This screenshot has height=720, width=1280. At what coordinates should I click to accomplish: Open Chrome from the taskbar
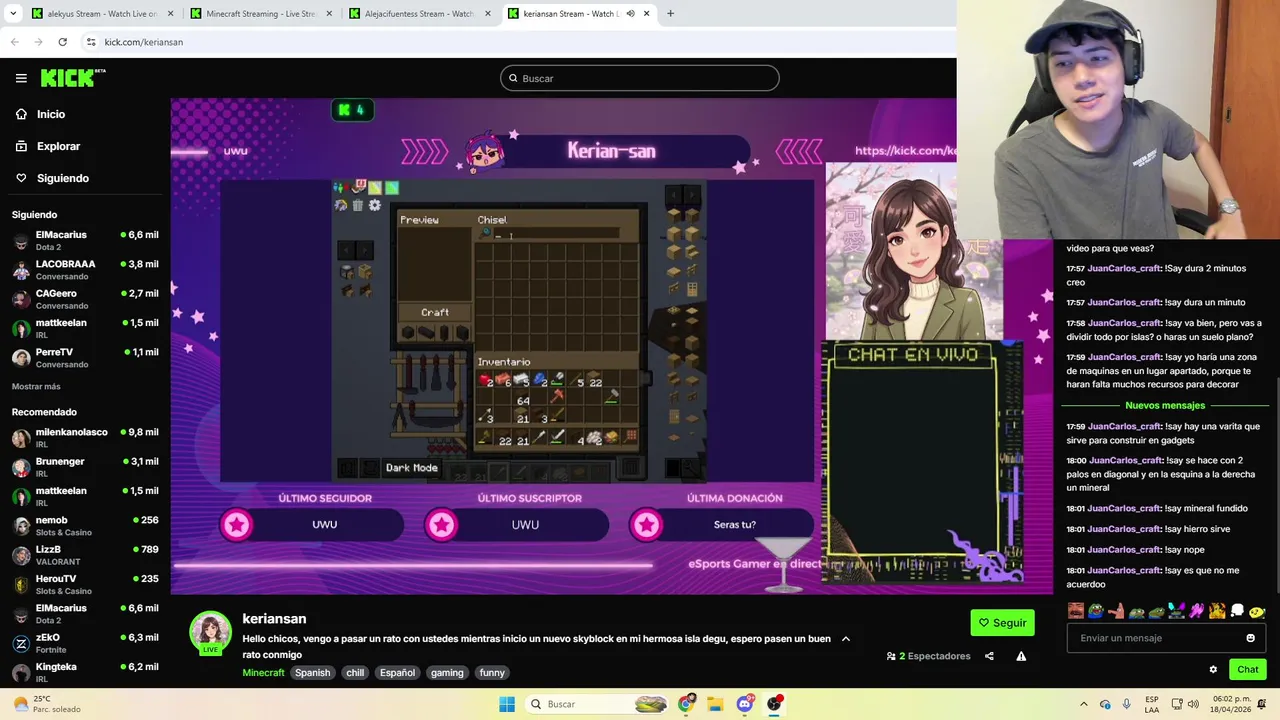[685, 704]
